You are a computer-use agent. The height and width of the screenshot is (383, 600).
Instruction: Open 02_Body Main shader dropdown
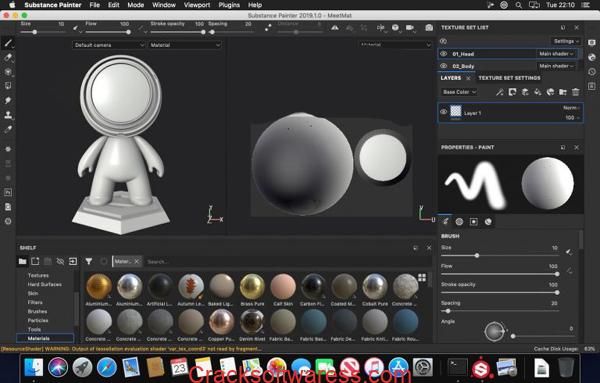click(556, 66)
